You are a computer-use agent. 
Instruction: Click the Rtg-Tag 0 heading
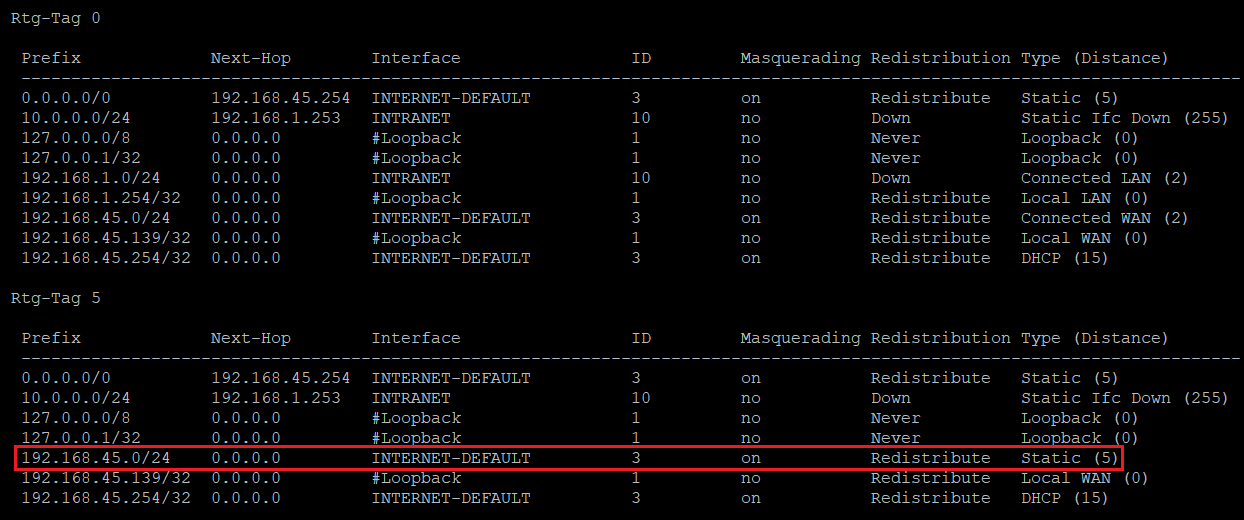coord(55,18)
